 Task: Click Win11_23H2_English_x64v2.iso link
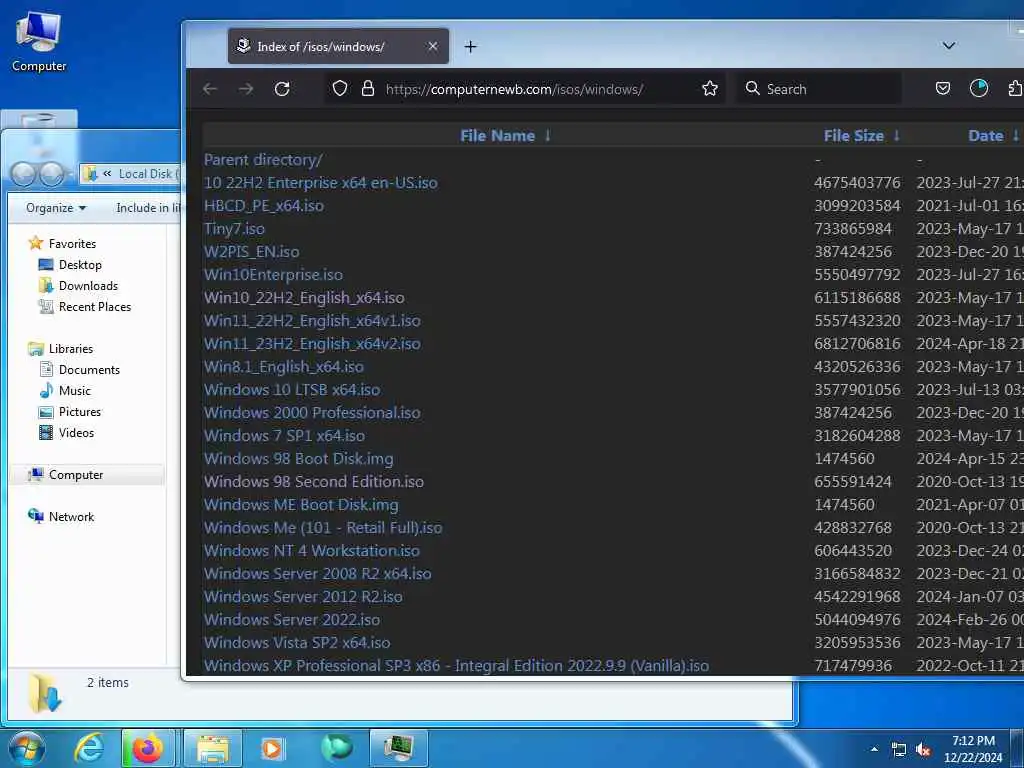[x=312, y=344]
